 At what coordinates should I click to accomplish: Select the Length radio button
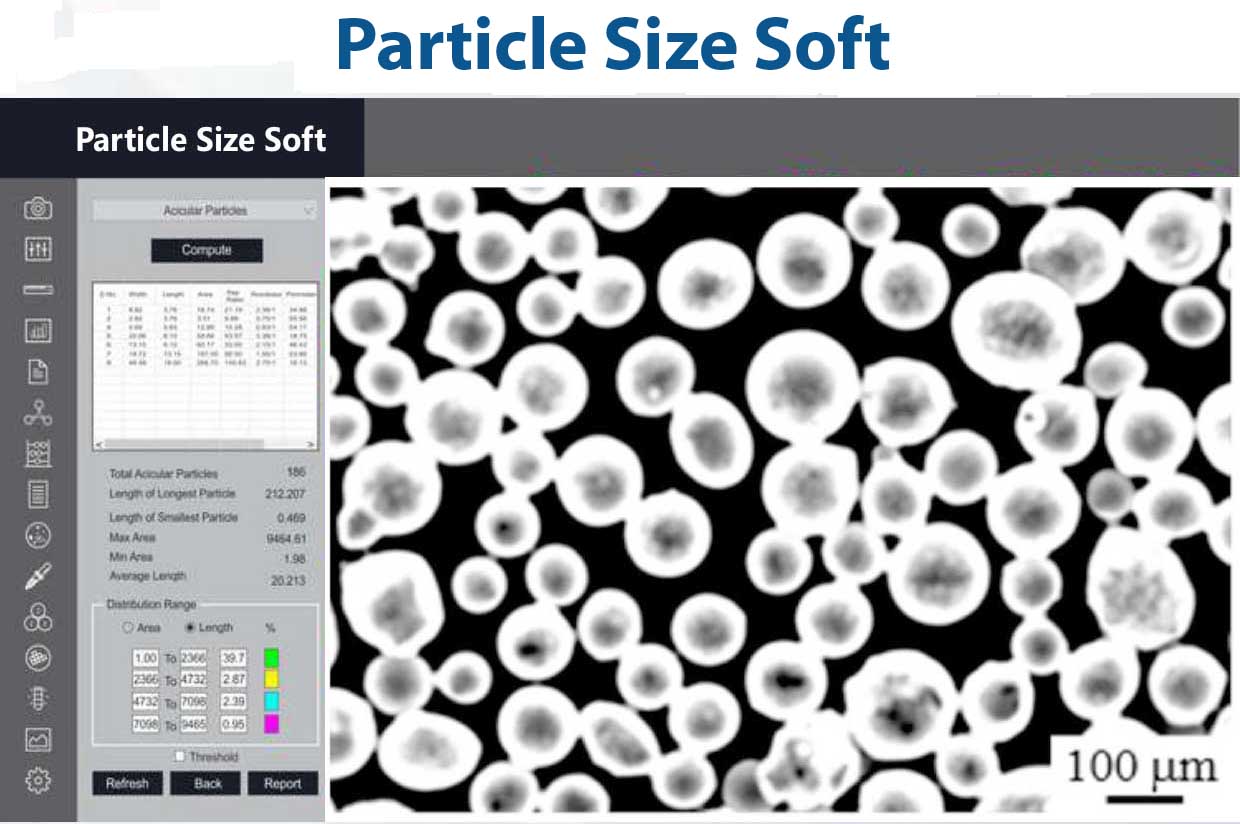[190, 628]
